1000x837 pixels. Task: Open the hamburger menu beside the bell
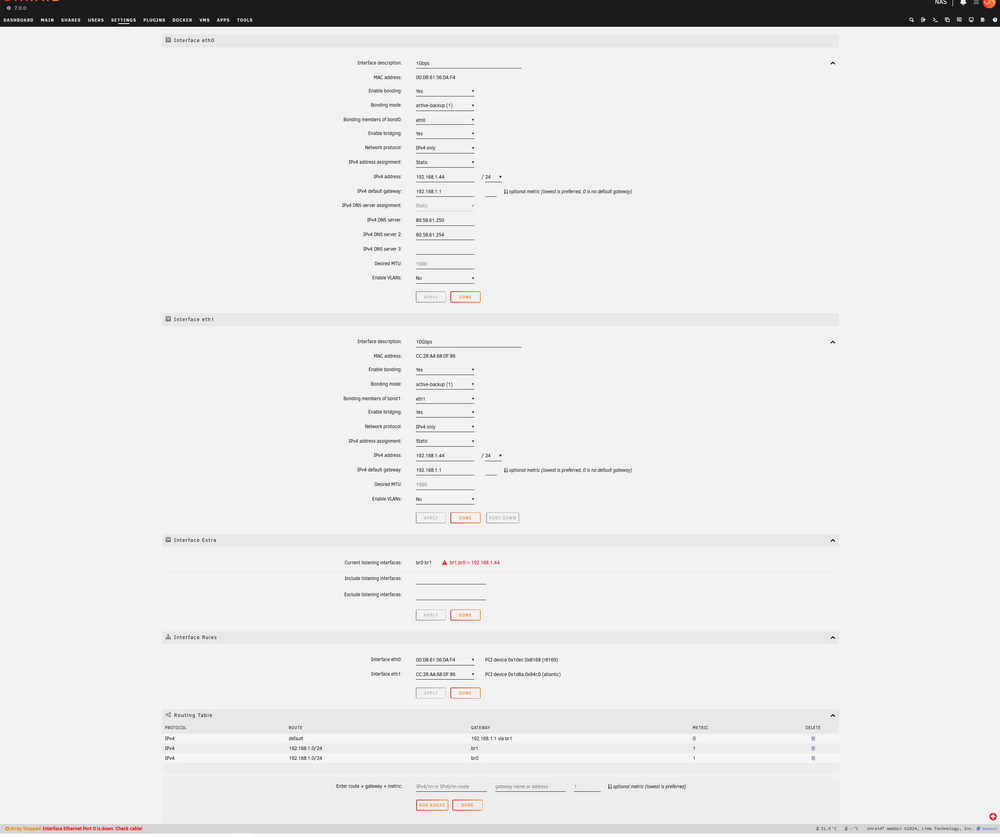point(976,3)
